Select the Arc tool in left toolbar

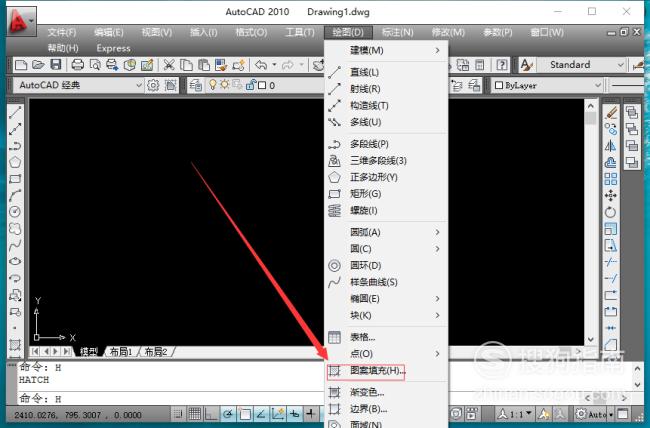click(x=15, y=195)
